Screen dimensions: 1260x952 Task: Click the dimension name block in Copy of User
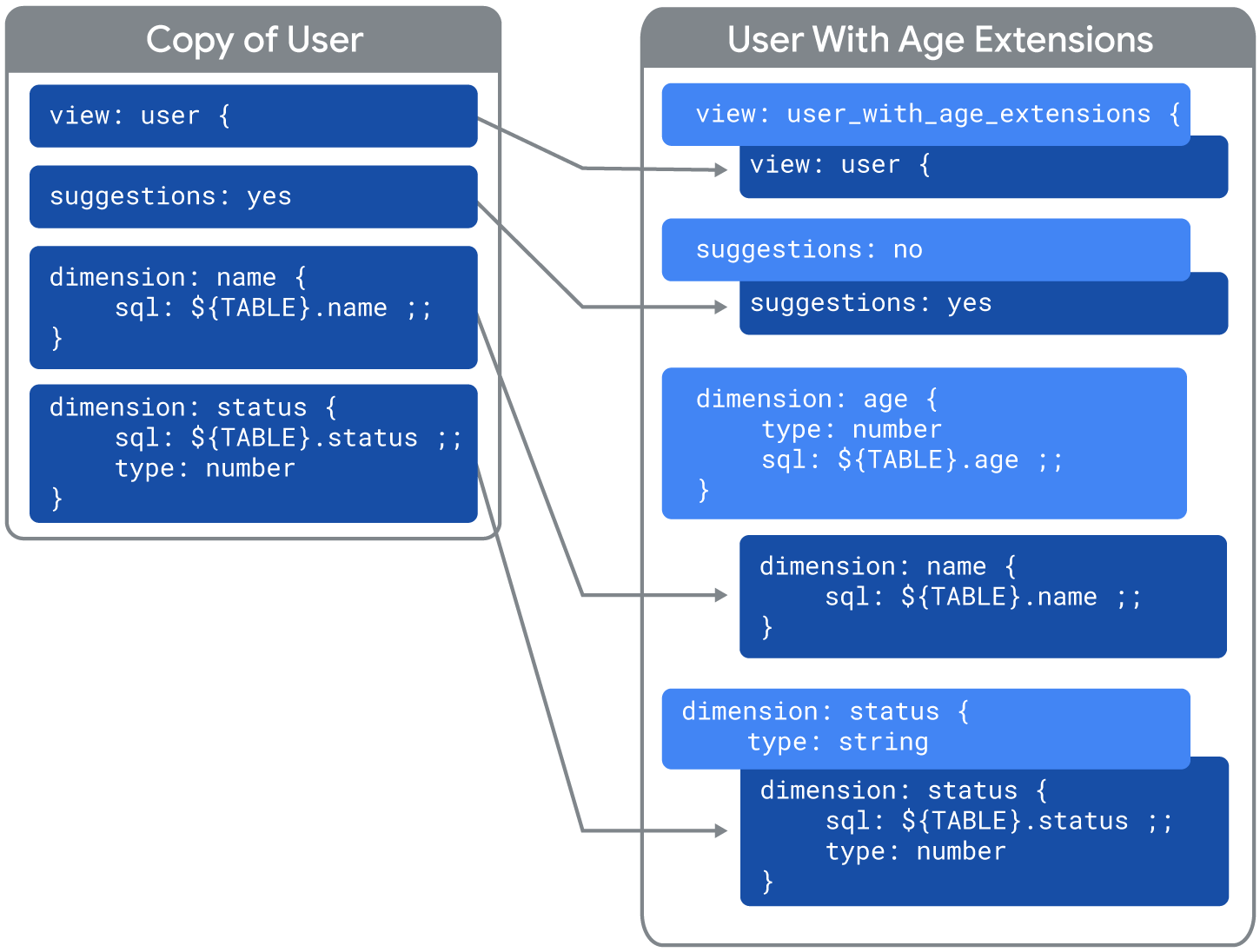click(x=253, y=307)
